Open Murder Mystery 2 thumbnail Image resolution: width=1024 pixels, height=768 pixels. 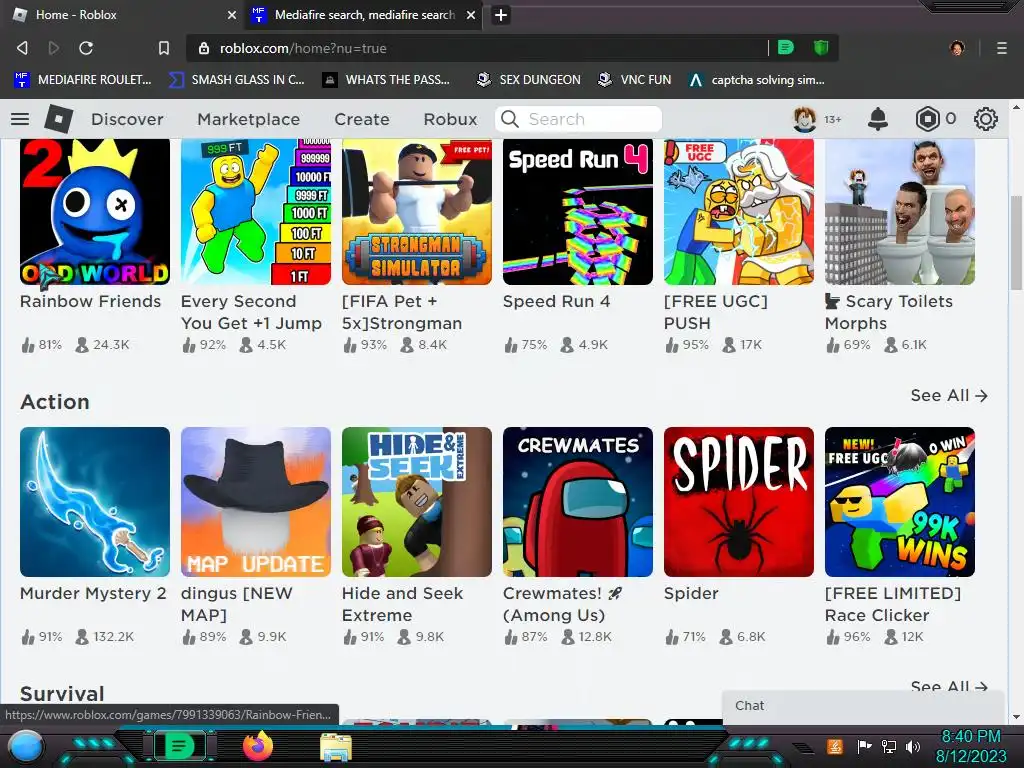[95, 502]
